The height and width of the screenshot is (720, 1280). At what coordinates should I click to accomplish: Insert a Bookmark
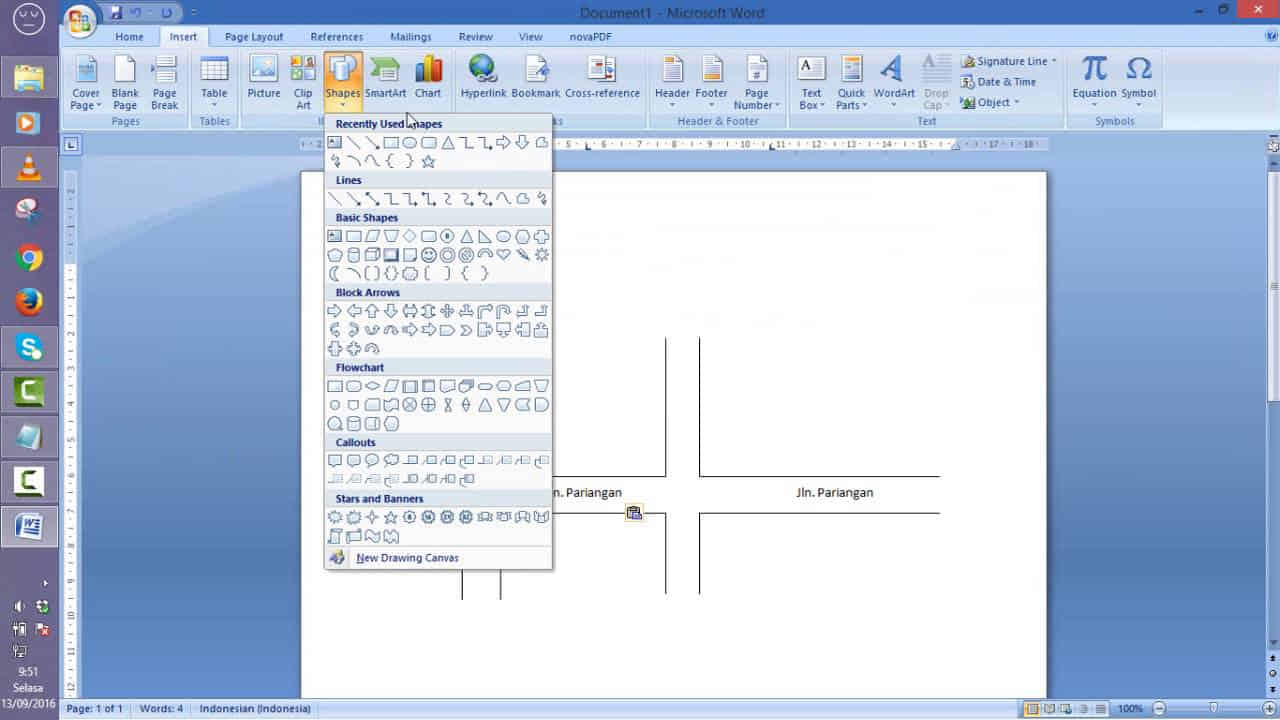tap(536, 78)
